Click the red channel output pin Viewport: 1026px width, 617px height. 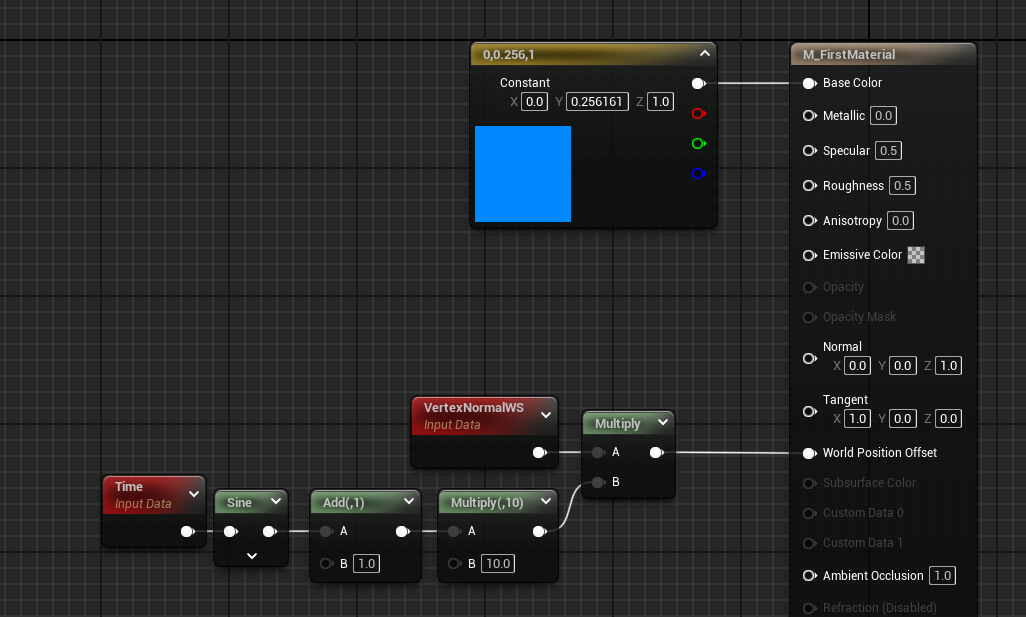click(x=699, y=114)
